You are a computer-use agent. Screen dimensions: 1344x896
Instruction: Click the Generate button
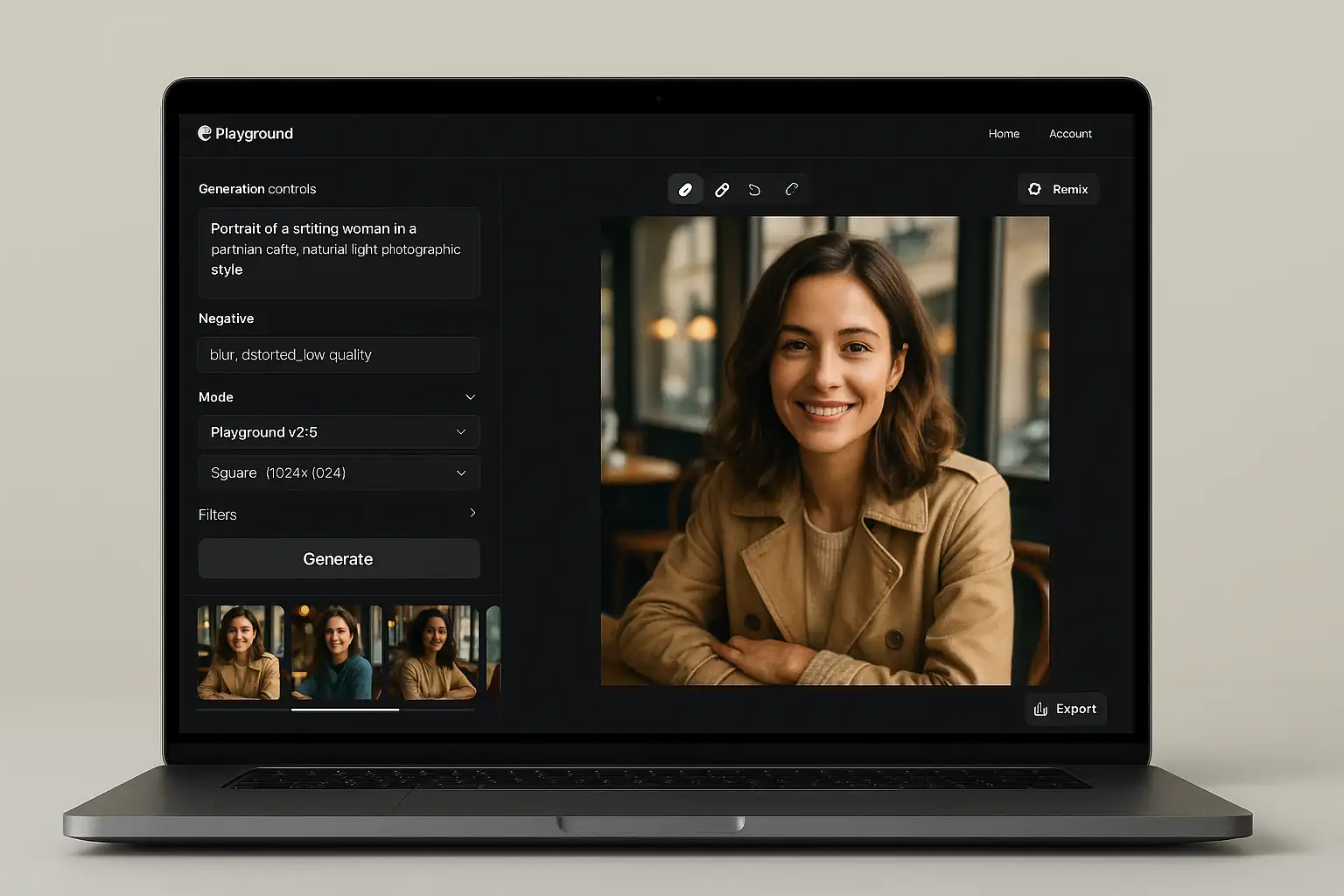[x=339, y=559]
